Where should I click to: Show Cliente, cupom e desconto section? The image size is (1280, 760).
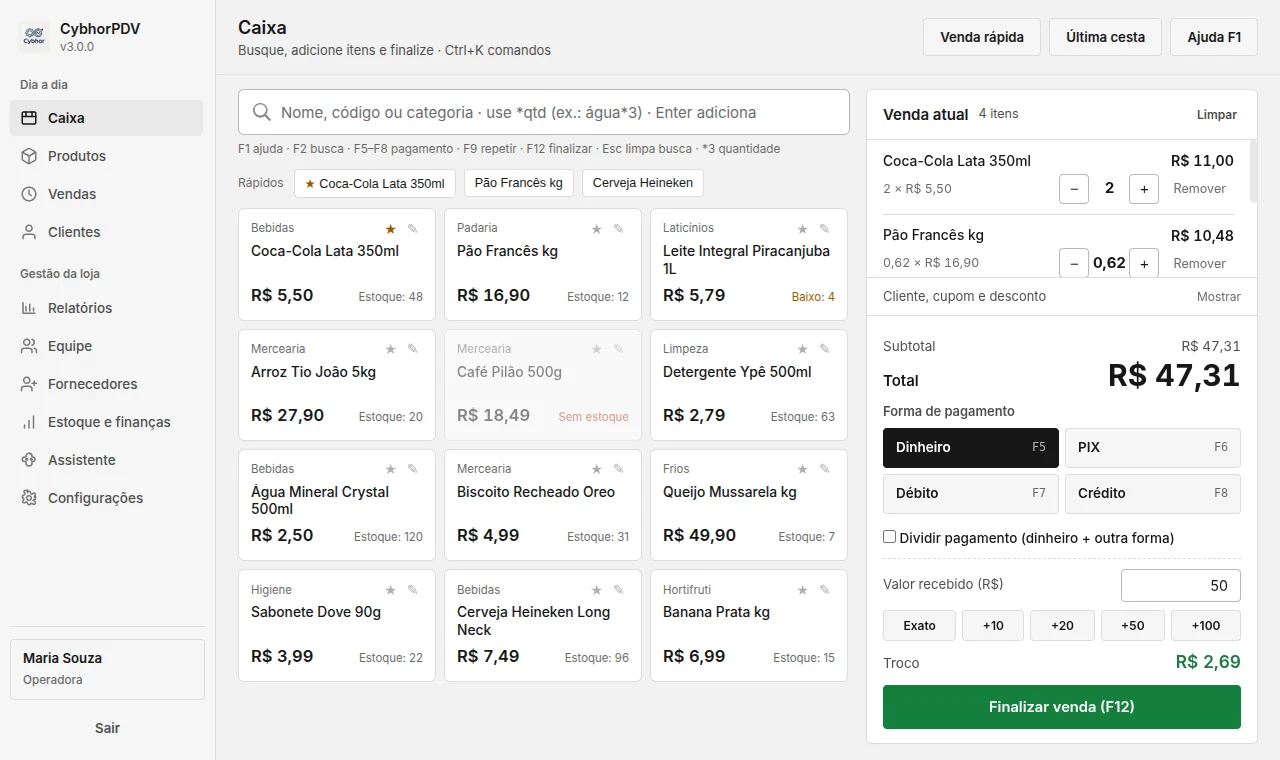1218,297
